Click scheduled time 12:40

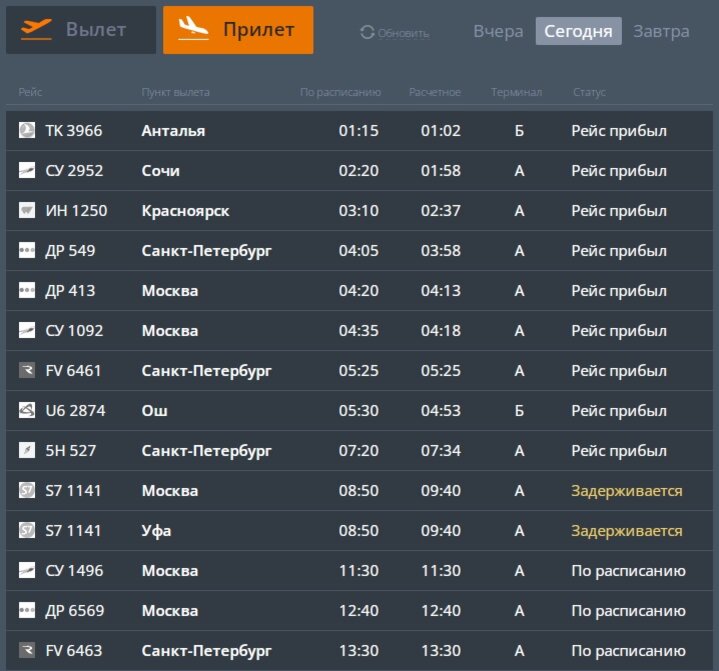click(359, 610)
